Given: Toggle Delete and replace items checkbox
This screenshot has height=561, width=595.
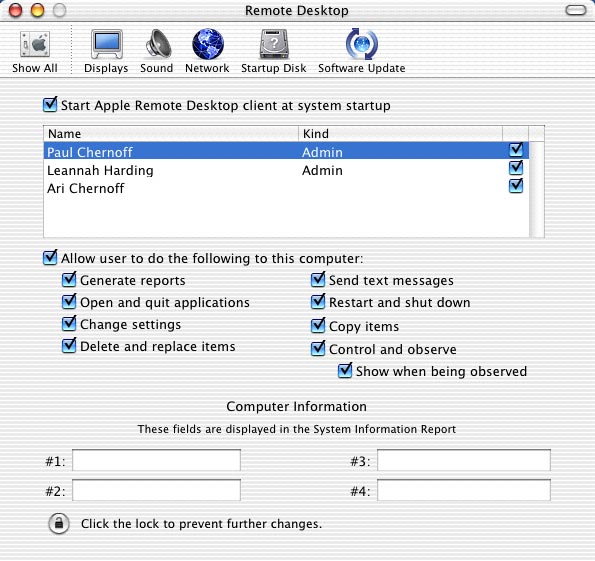Looking at the screenshot, I should (69, 345).
